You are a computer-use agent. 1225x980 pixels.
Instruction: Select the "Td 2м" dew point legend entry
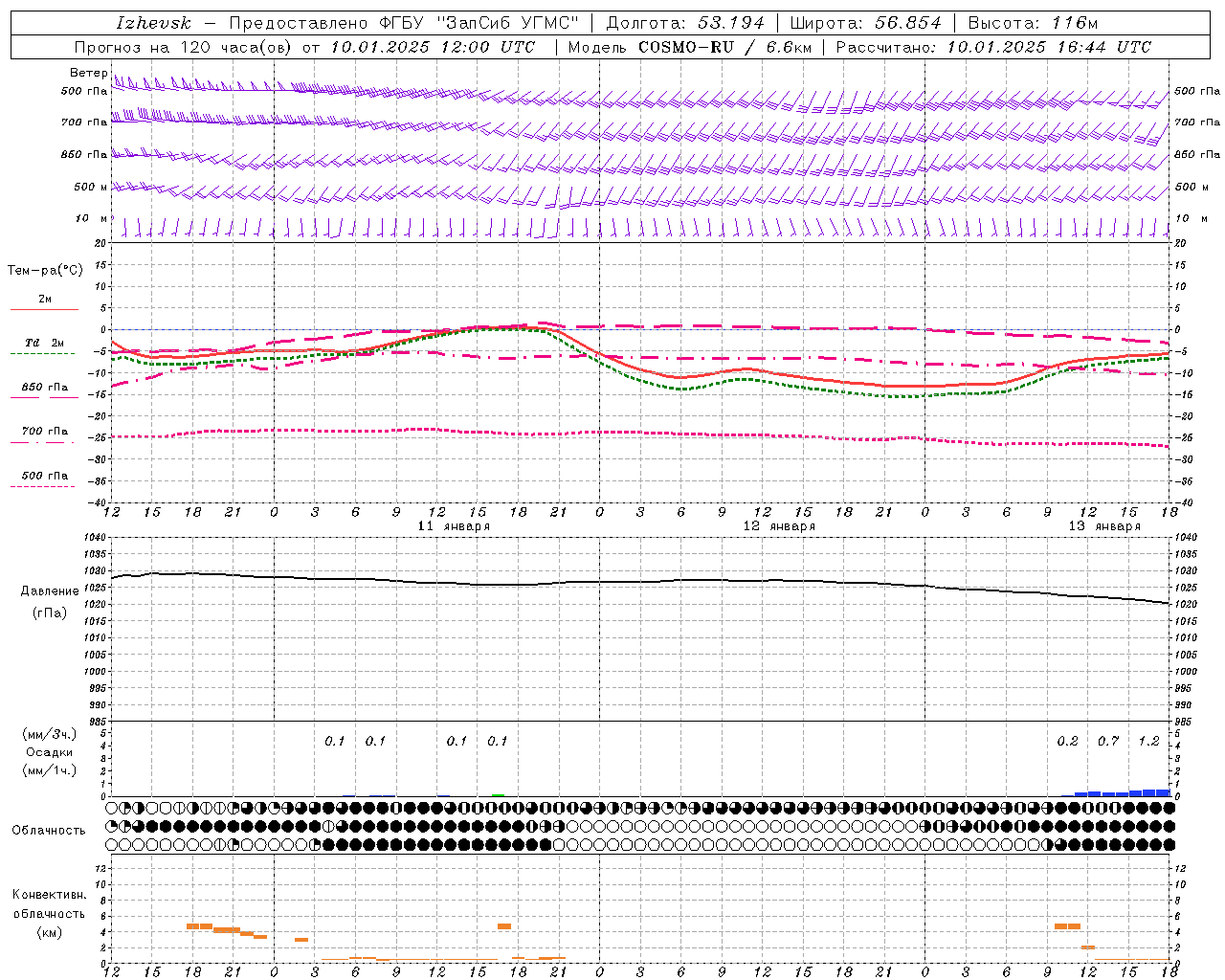(x=45, y=343)
